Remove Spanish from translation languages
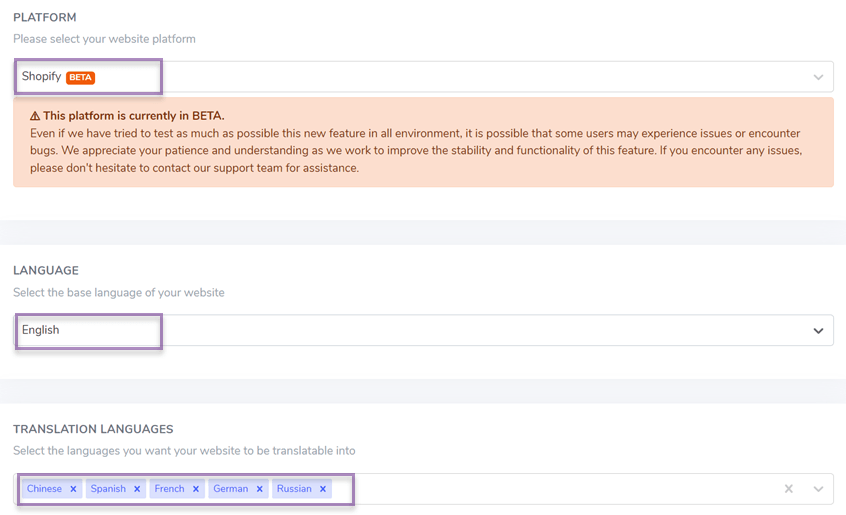 (137, 489)
